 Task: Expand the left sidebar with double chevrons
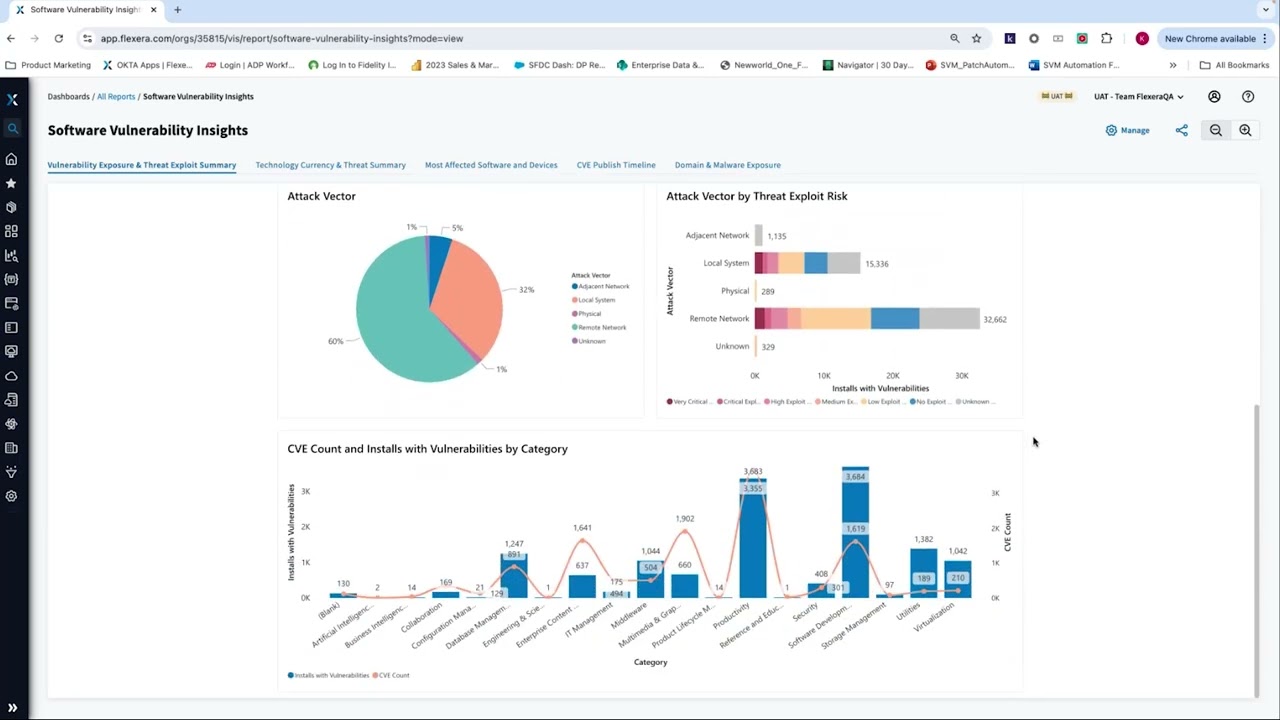pyautogui.click(x=12, y=707)
